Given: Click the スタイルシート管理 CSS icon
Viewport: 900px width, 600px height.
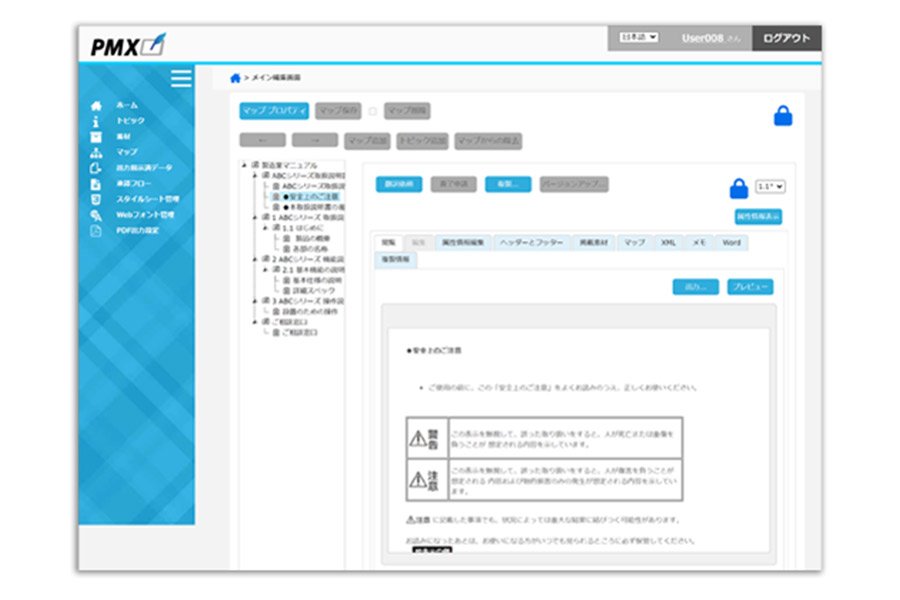Looking at the screenshot, I should pyautogui.click(x=96, y=199).
